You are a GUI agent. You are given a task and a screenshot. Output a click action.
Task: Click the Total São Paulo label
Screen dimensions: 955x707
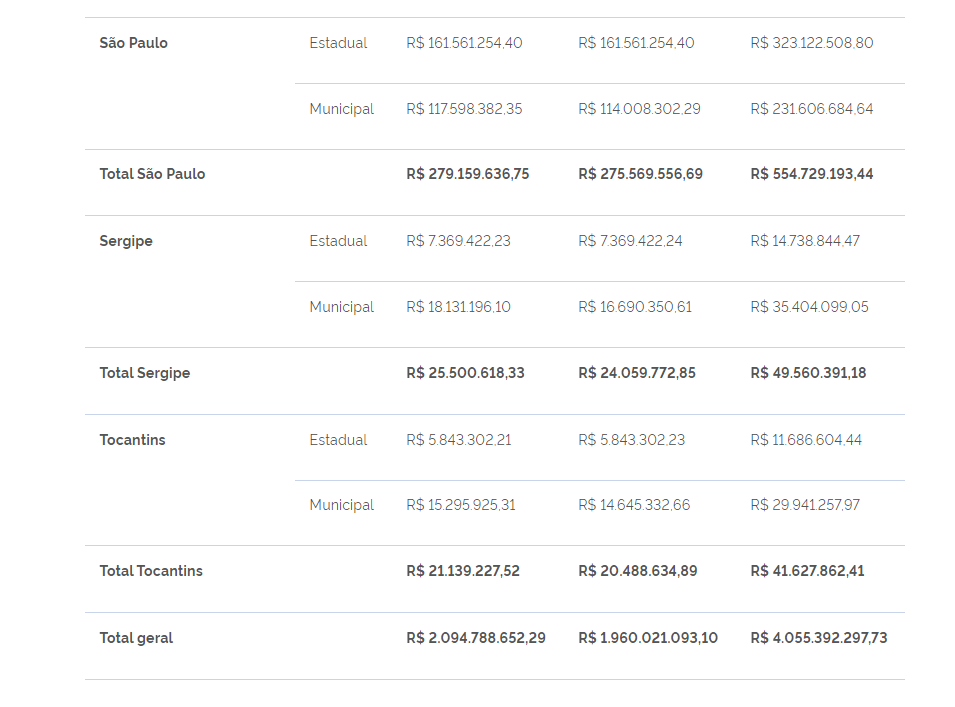152,174
